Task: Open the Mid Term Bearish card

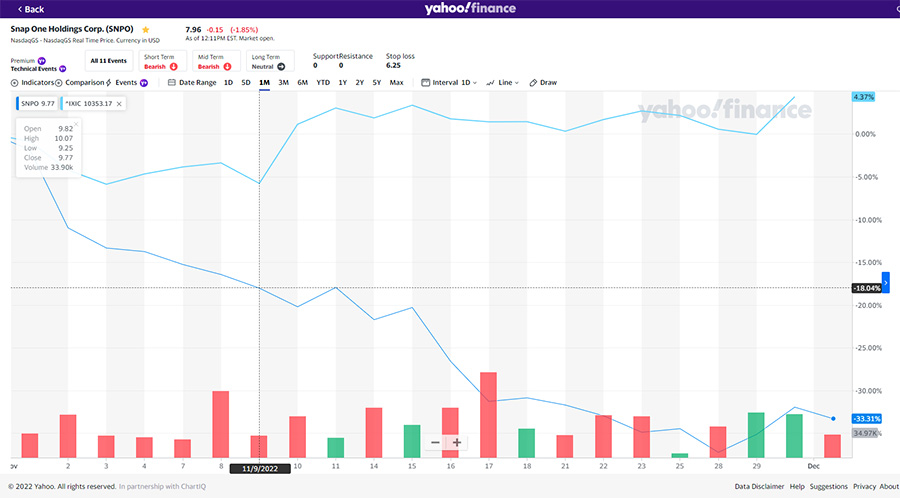Action: coord(216,61)
